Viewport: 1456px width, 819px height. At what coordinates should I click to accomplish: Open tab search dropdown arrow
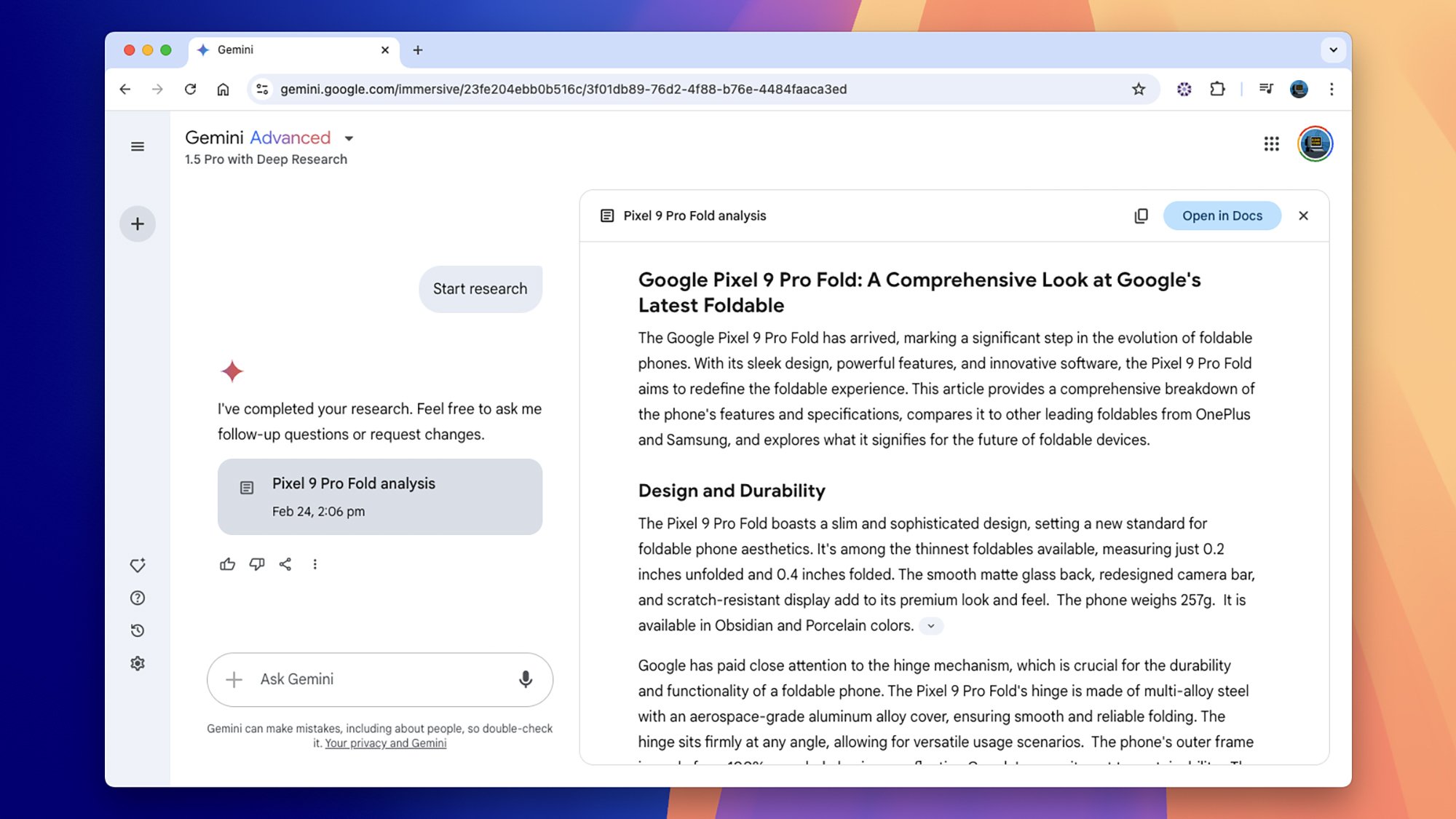1333,50
